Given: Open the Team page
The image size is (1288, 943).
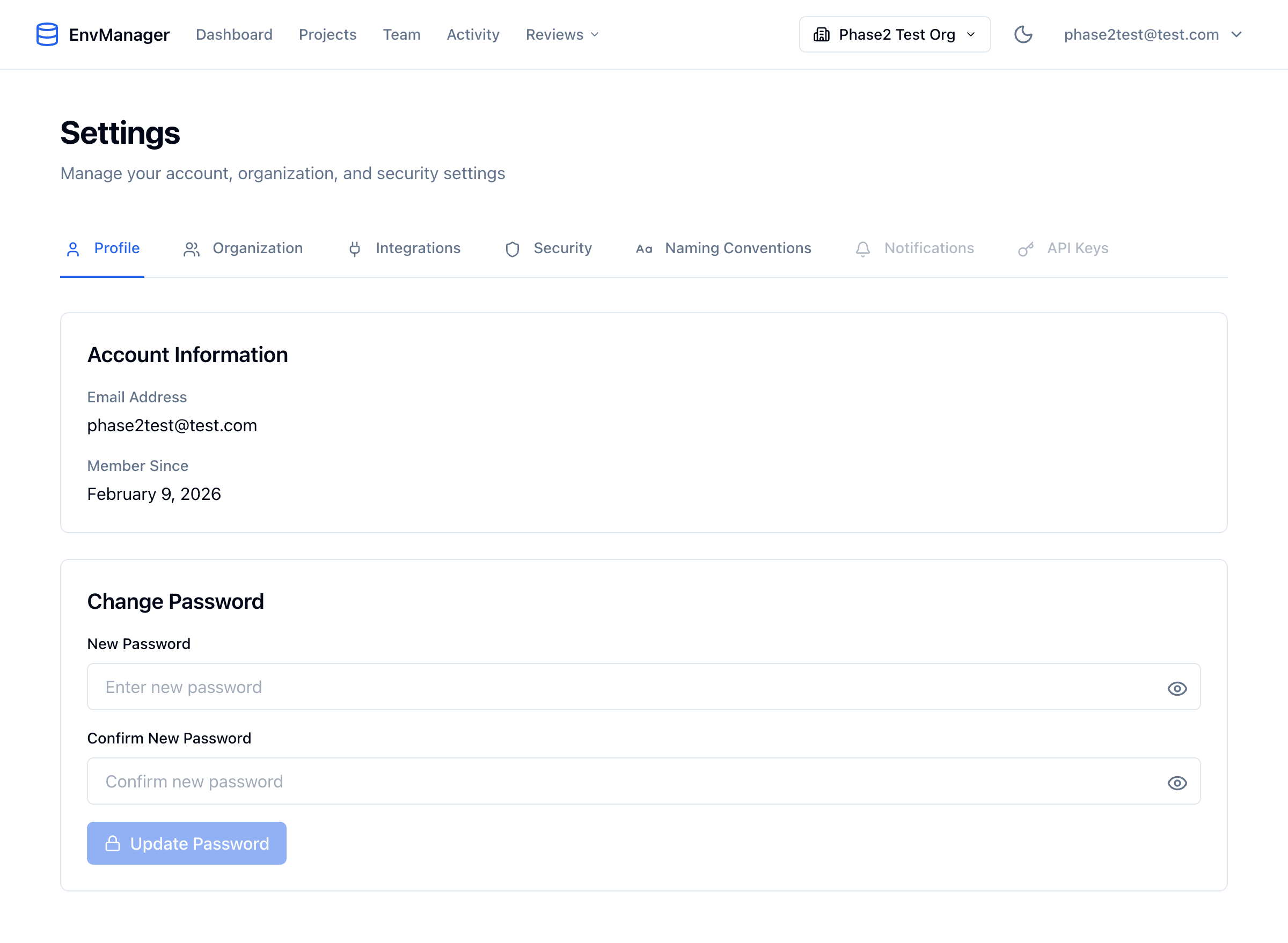Looking at the screenshot, I should pyautogui.click(x=401, y=35).
